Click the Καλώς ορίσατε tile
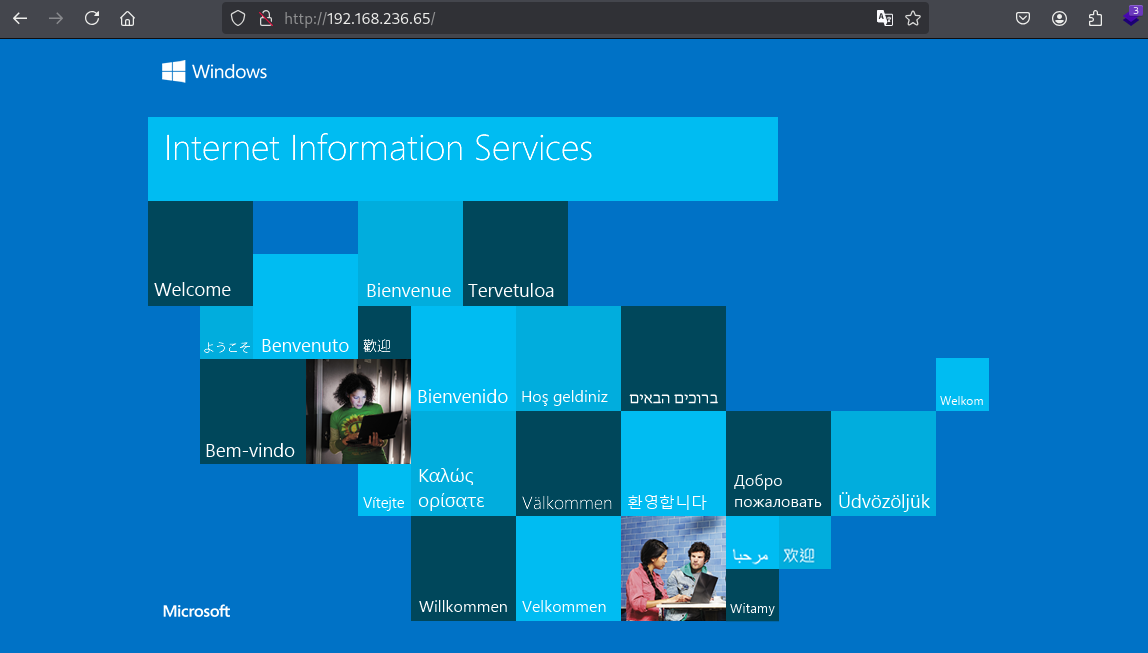 point(463,463)
